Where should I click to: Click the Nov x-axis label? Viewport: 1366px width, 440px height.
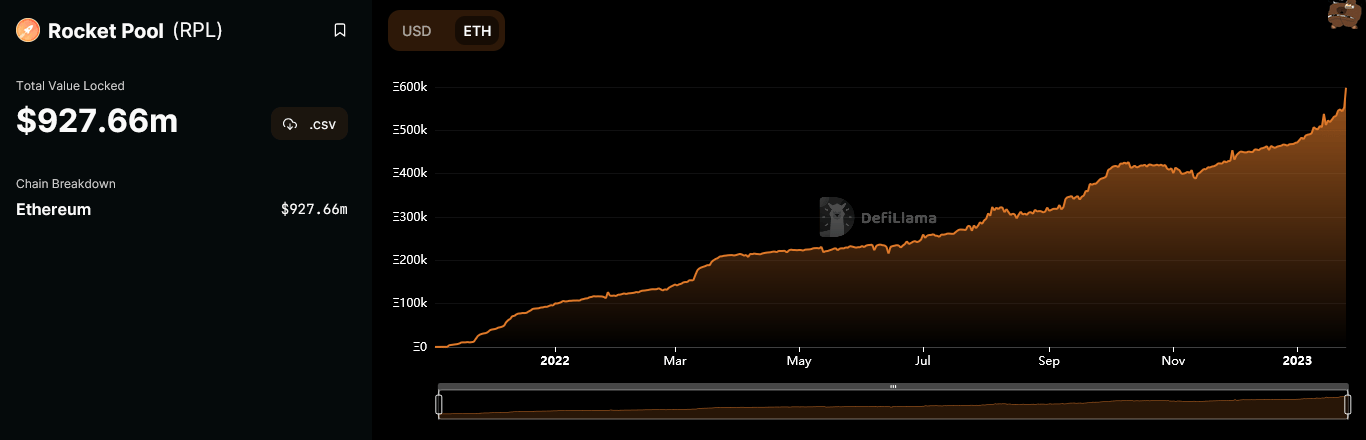(1174, 361)
